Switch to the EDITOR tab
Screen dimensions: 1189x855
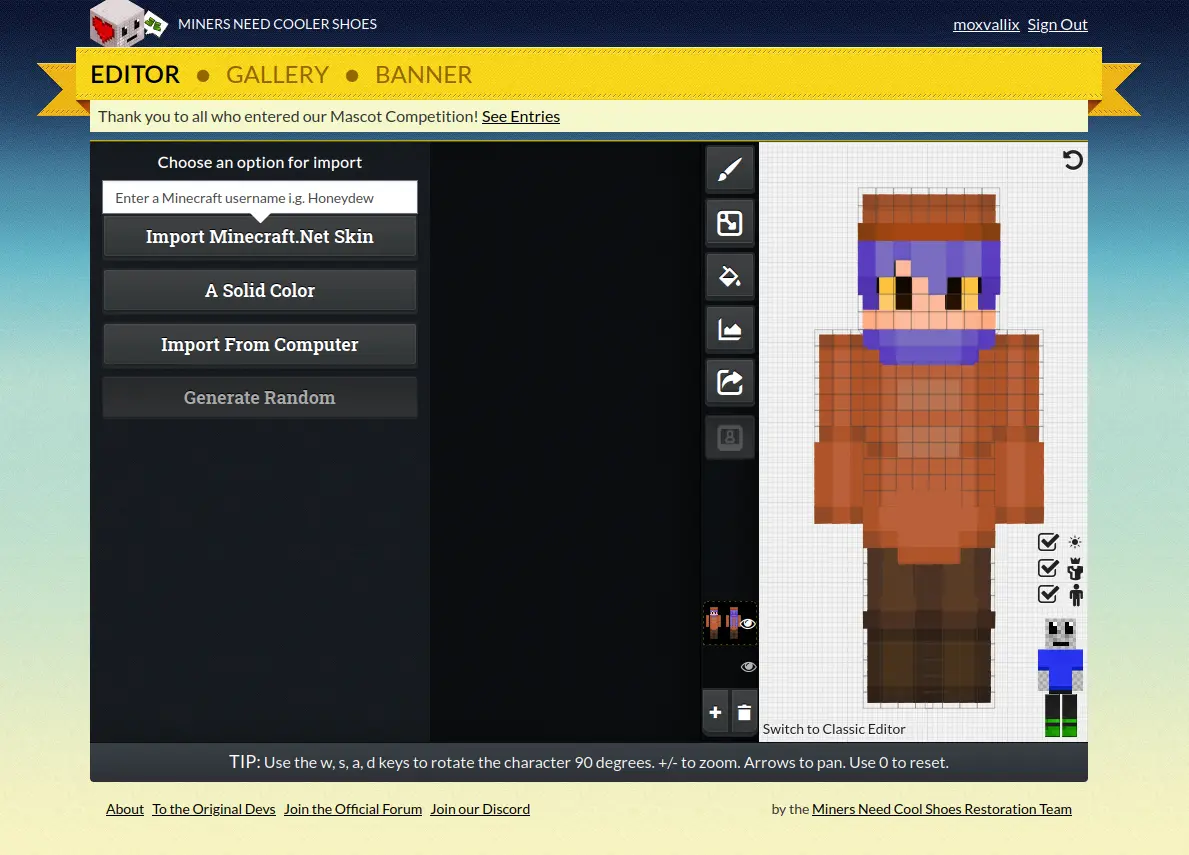pos(135,75)
